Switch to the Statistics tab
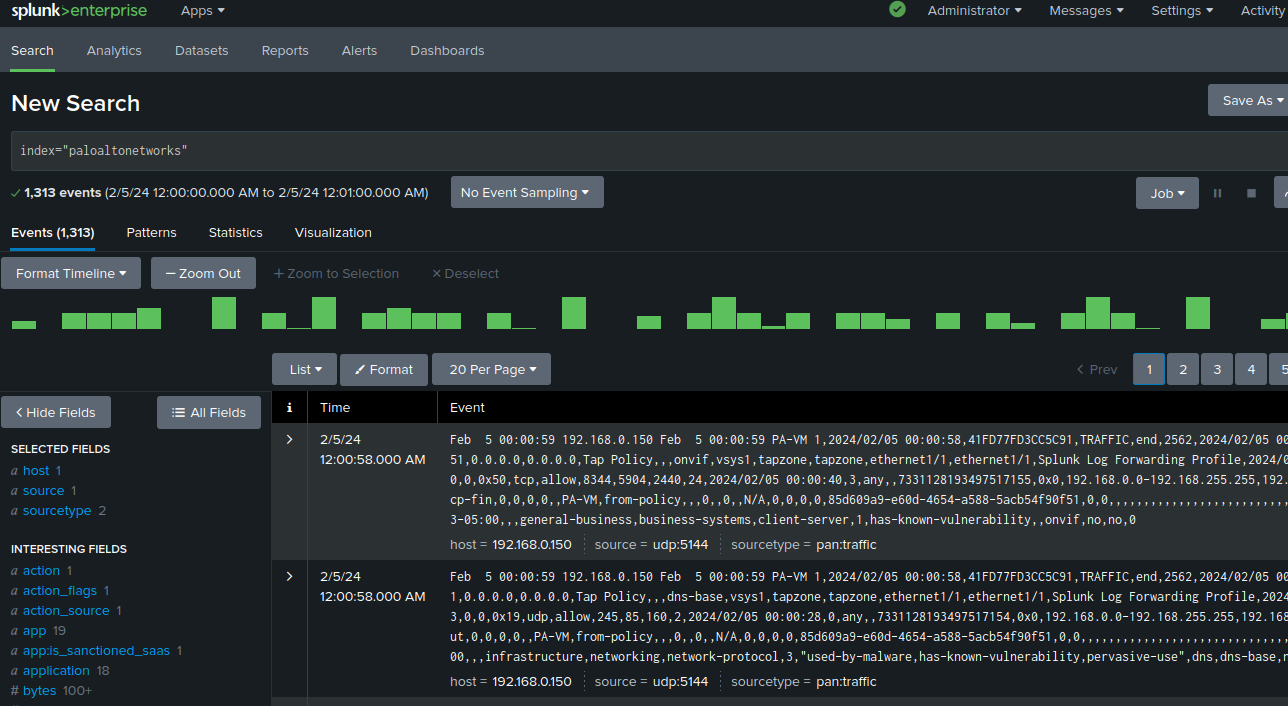The width and height of the screenshot is (1288, 706). 235,232
